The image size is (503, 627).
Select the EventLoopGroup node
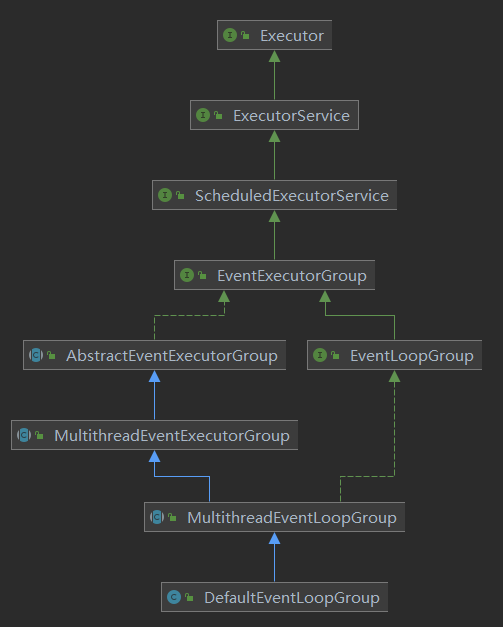pos(394,355)
